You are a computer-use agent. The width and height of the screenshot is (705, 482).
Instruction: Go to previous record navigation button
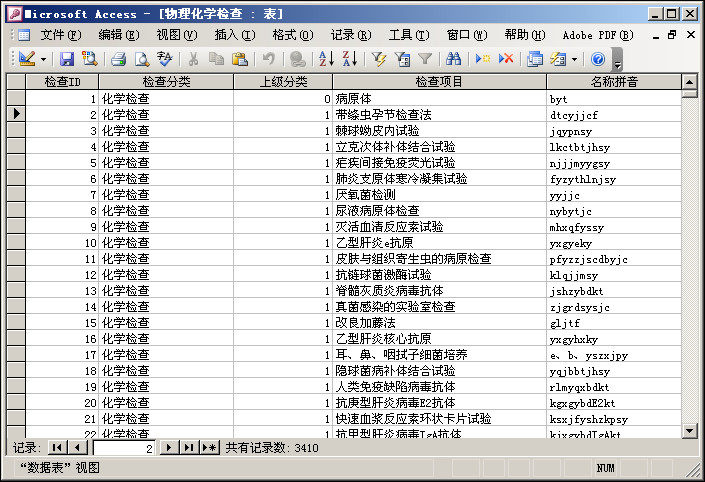[77, 447]
